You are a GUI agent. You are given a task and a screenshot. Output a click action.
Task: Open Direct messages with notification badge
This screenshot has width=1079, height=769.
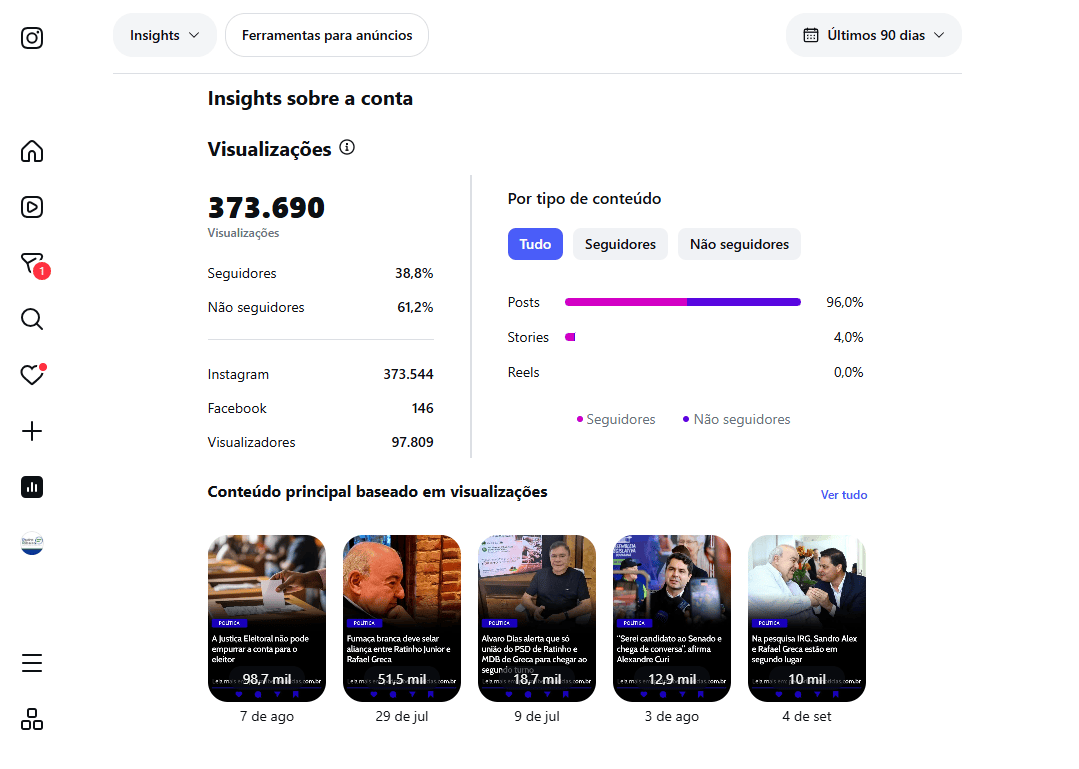coord(33,264)
